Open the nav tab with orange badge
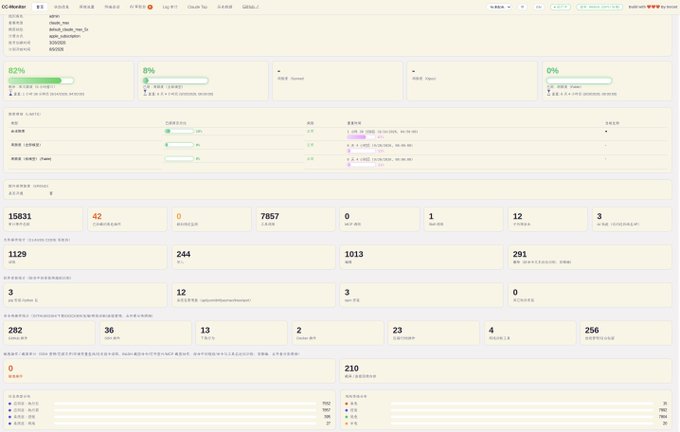 pyautogui.click(x=141, y=7)
